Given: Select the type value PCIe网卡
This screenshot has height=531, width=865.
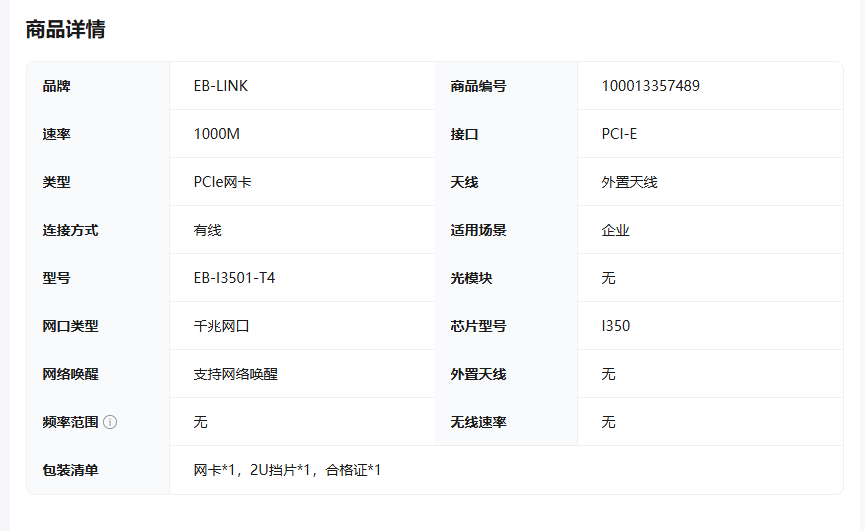Looking at the screenshot, I should [x=222, y=182].
